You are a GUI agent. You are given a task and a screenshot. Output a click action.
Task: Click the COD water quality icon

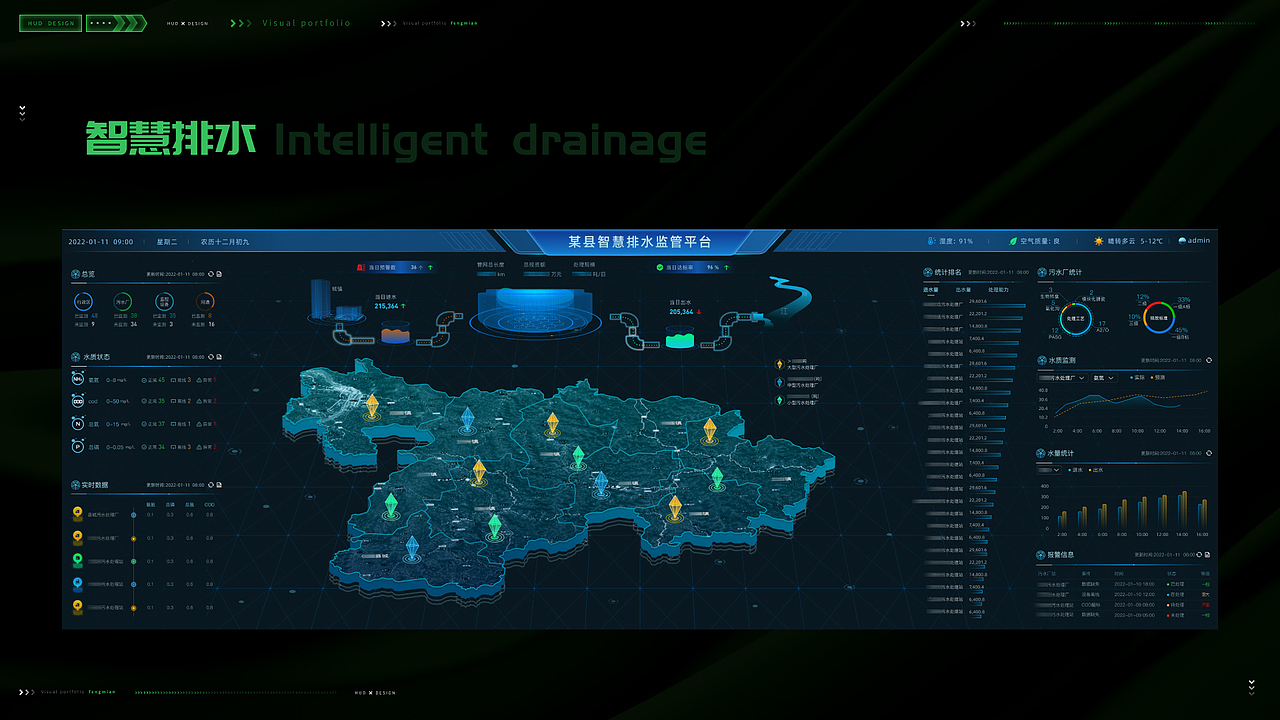click(x=78, y=401)
